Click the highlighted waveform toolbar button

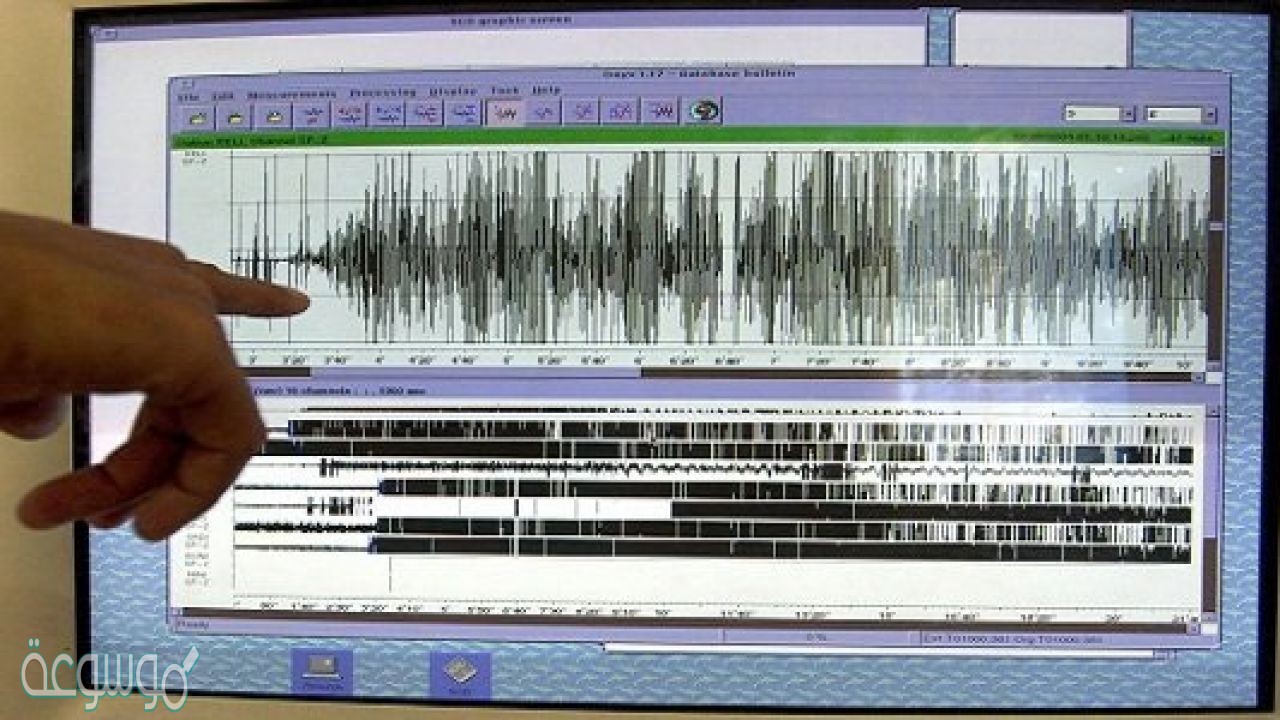click(x=505, y=112)
